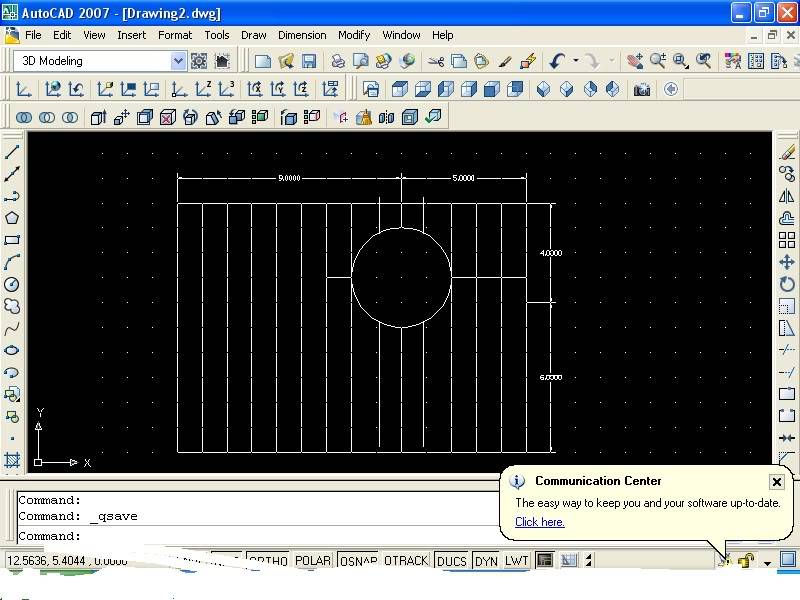Image resolution: width=800 pixels, height=600 pixels.
Task: Click the Undo arrow icon
Action: tap(557, 61)
